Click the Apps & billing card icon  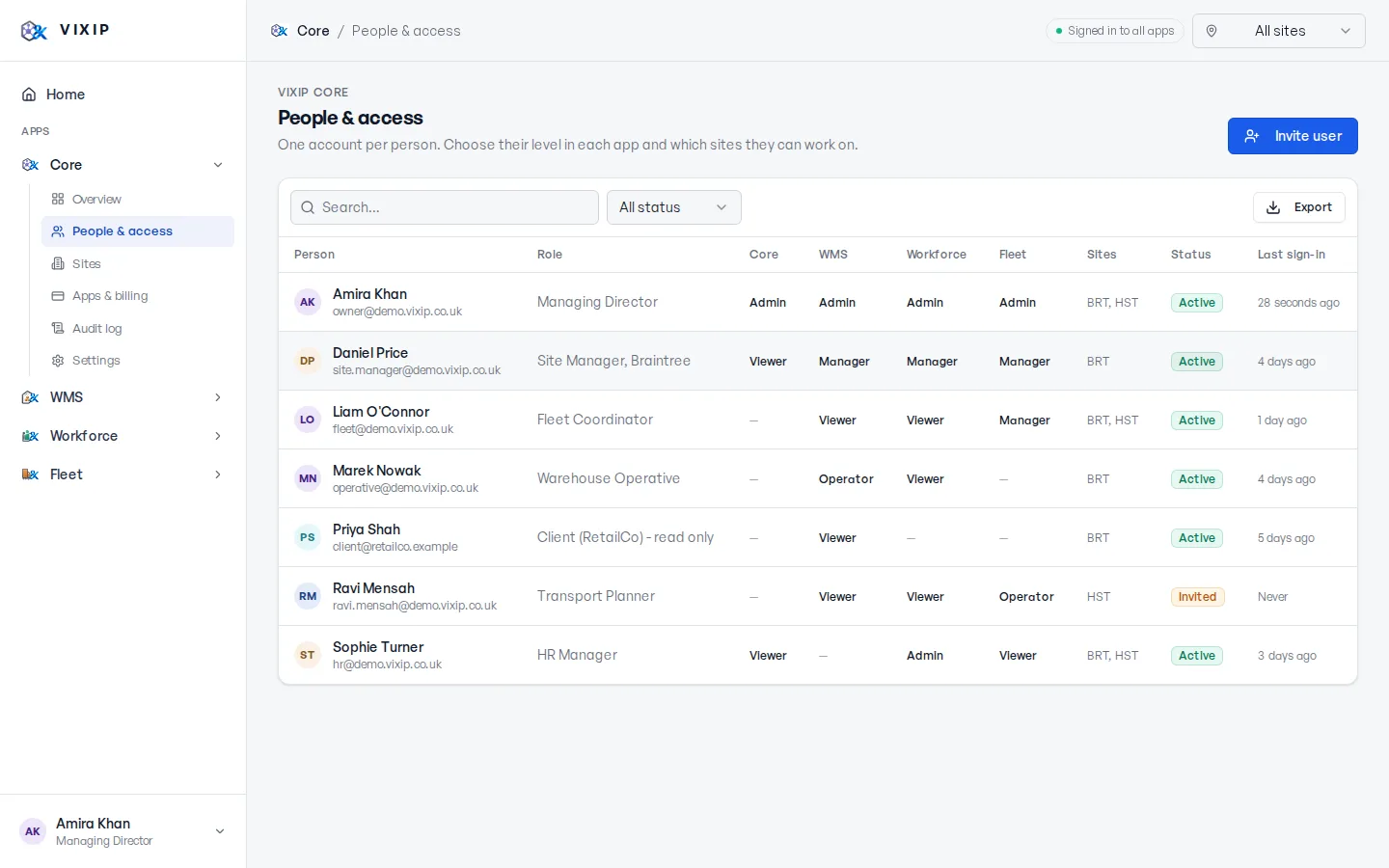(x=58, y=296)
